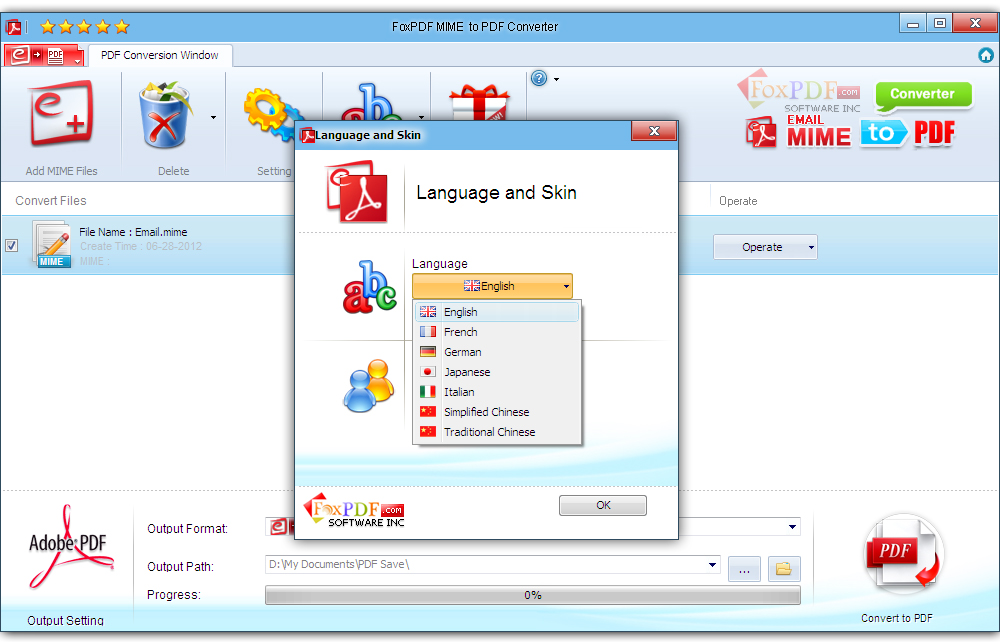1000x642 pixels.
Task: Click the Add MIME Files icon
Action: (x=61, y=114)
